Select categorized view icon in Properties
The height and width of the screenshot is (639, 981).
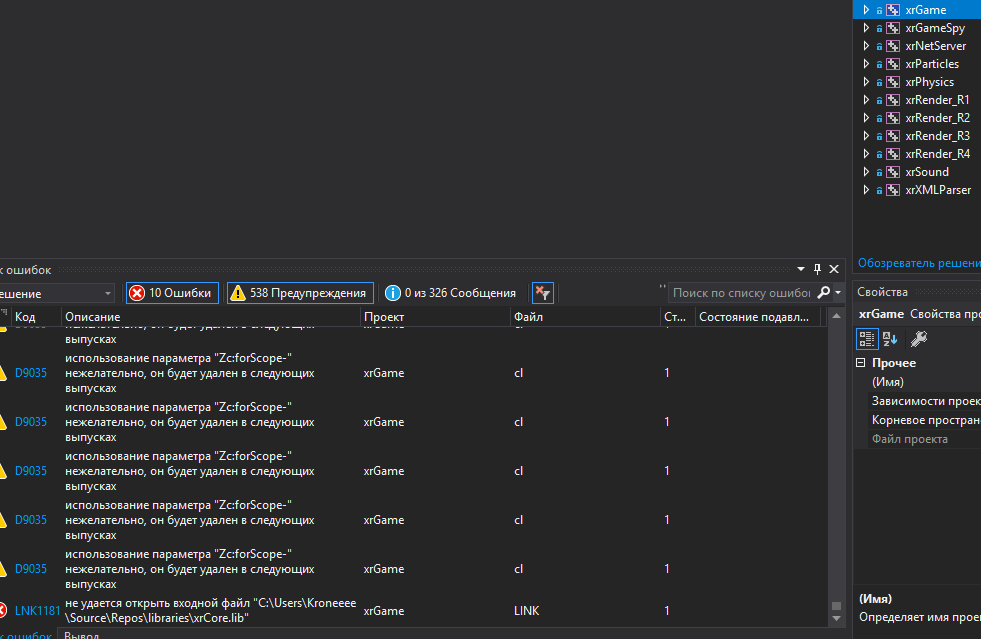(867, 338)
